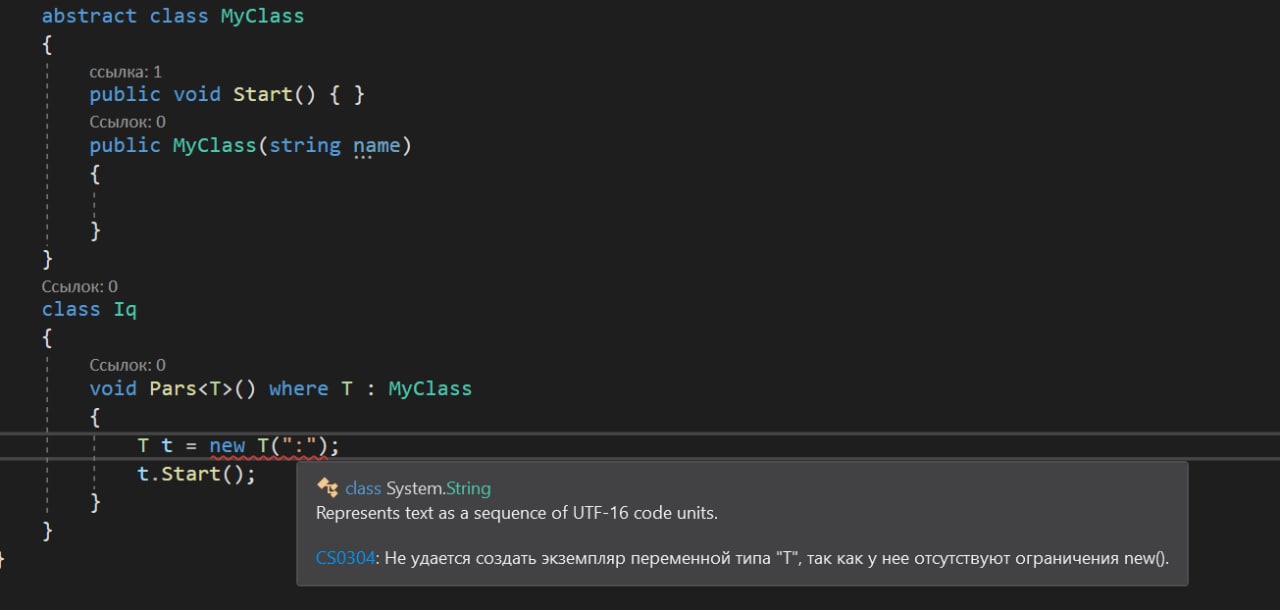Click 'MyClass' on the abstract class line
The image size is (1280, 610).
point(262,16)
